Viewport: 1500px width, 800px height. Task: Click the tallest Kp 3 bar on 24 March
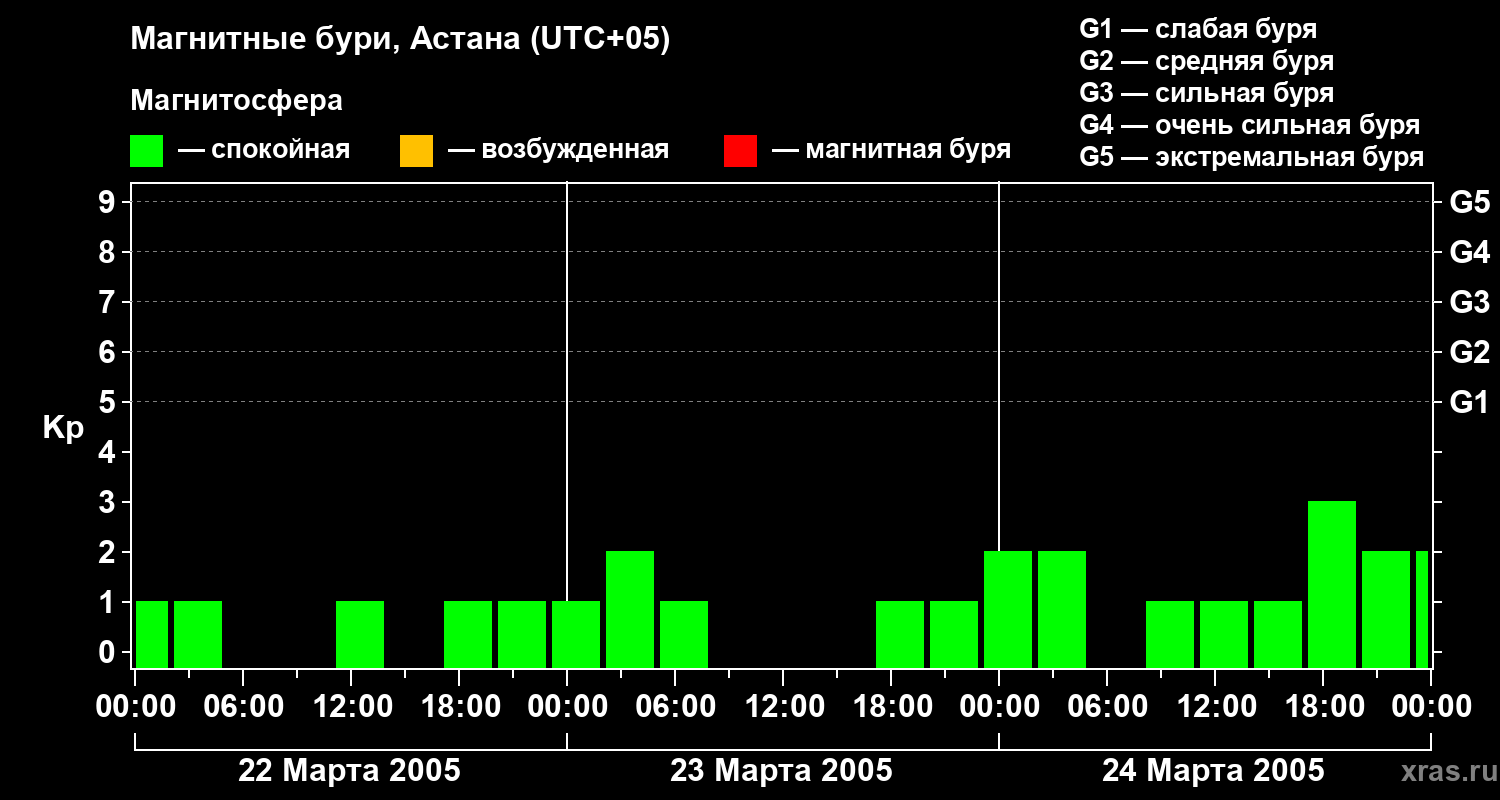(1332, 584)
